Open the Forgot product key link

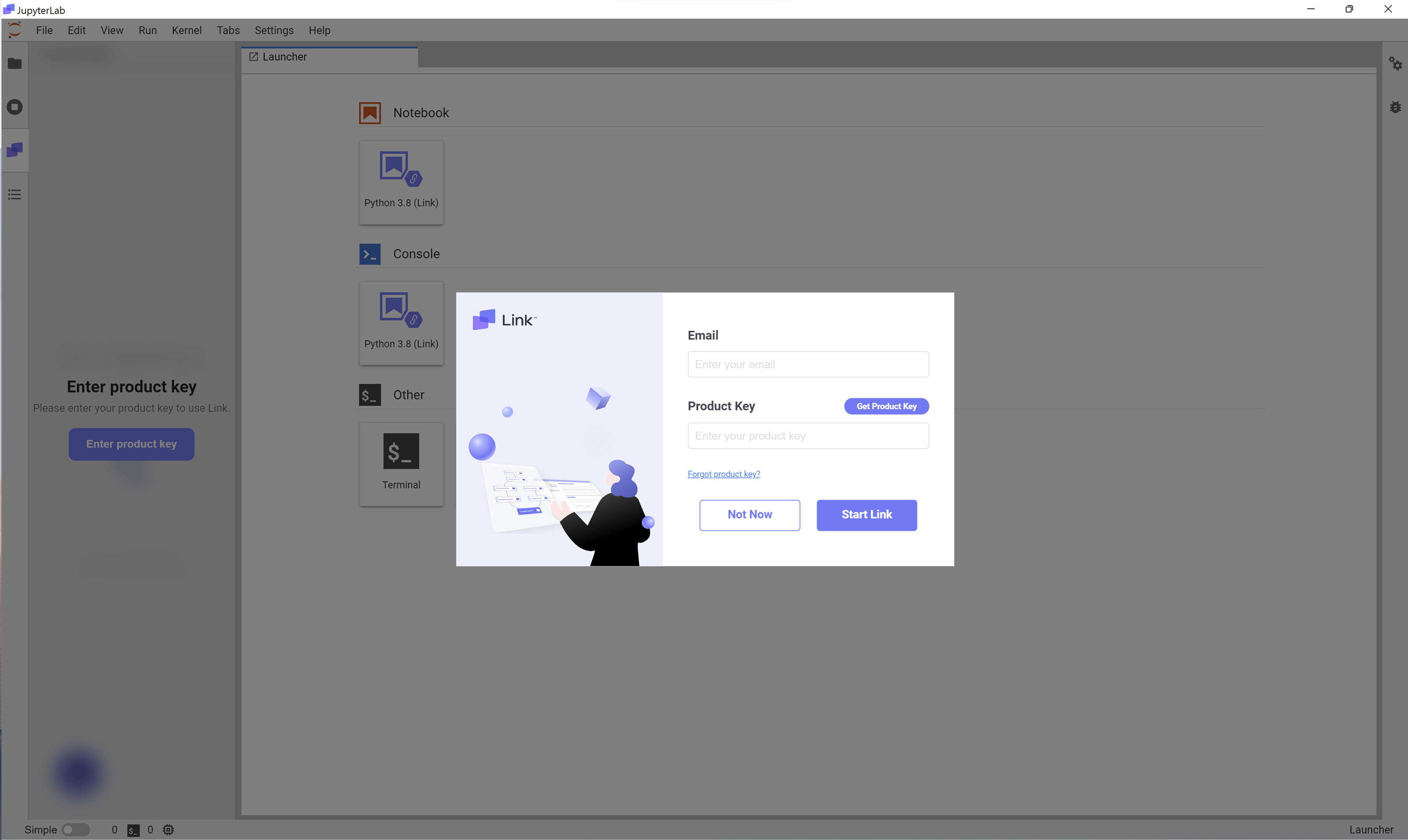(724, 474)
